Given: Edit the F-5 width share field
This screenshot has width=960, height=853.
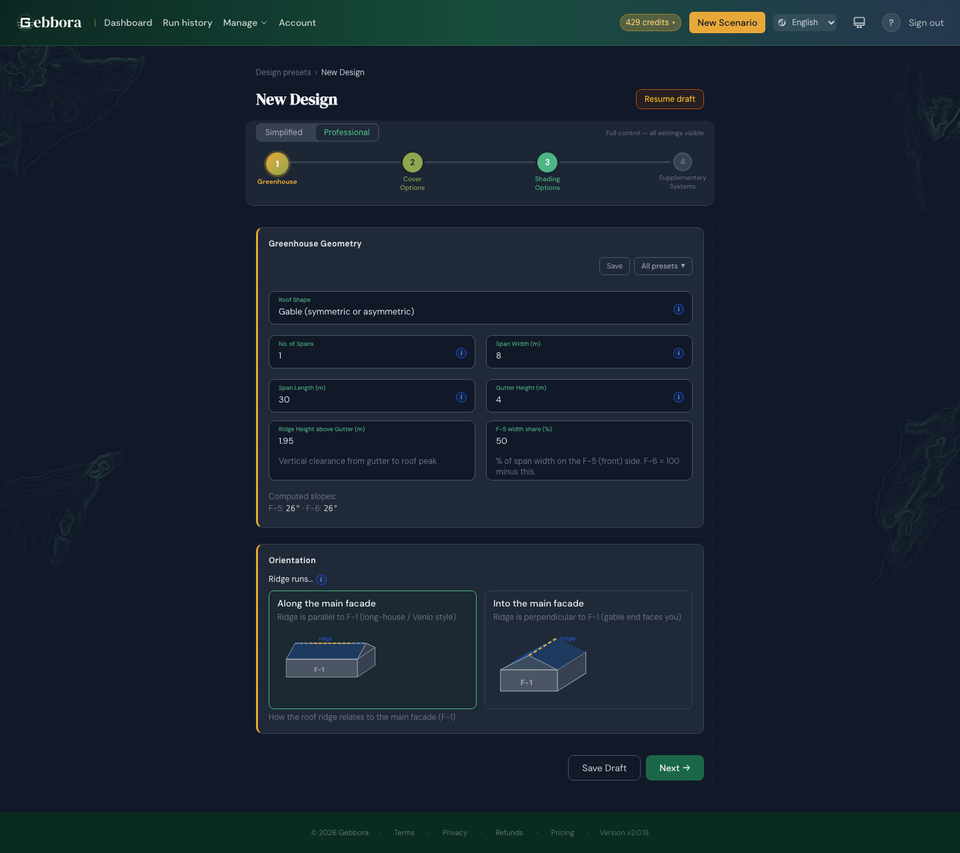Looking at the screenshot, I should (x=589, y=450).
